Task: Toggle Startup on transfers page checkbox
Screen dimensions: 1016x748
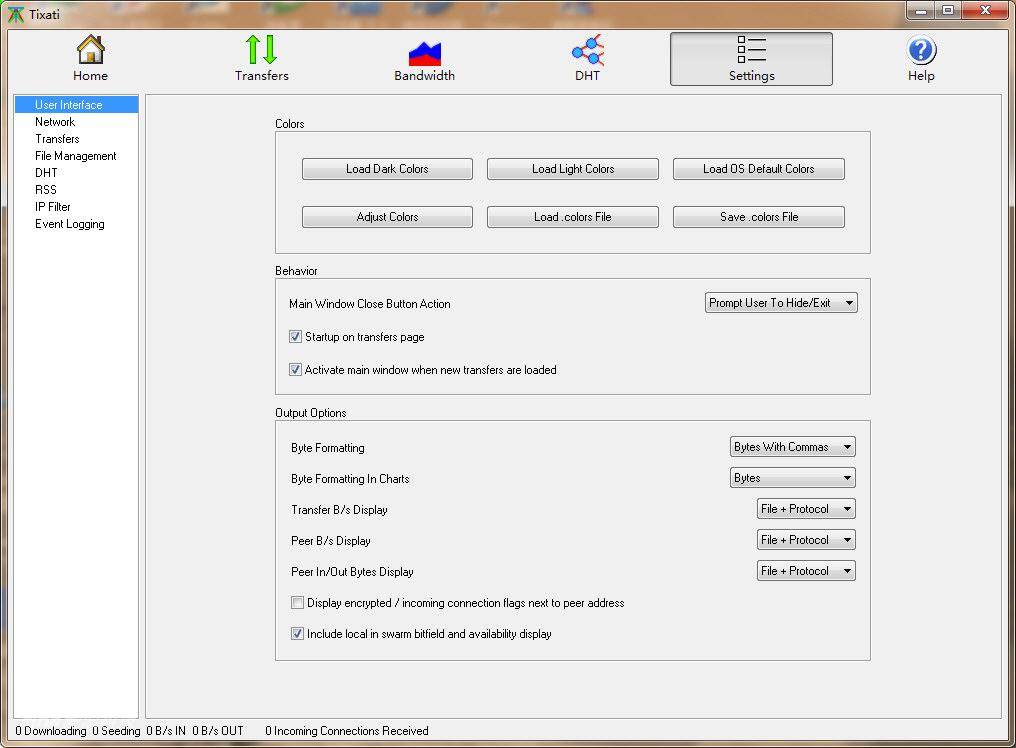Action: pos(296,337)
